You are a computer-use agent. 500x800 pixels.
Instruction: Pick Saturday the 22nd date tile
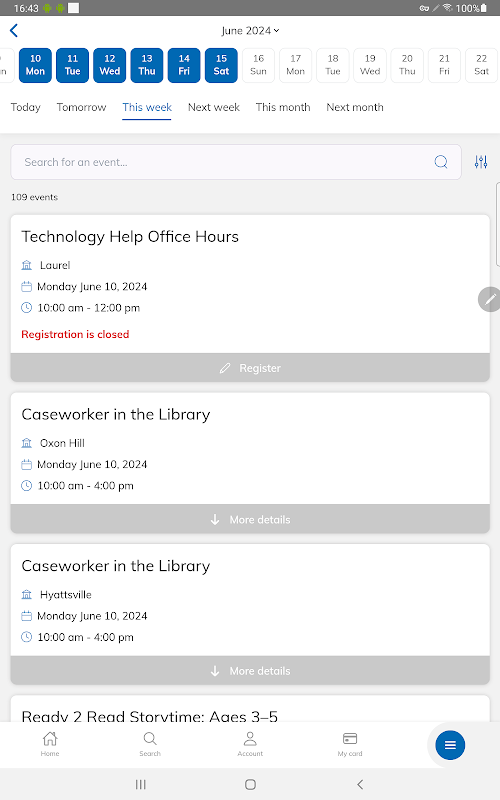(482, 65)
